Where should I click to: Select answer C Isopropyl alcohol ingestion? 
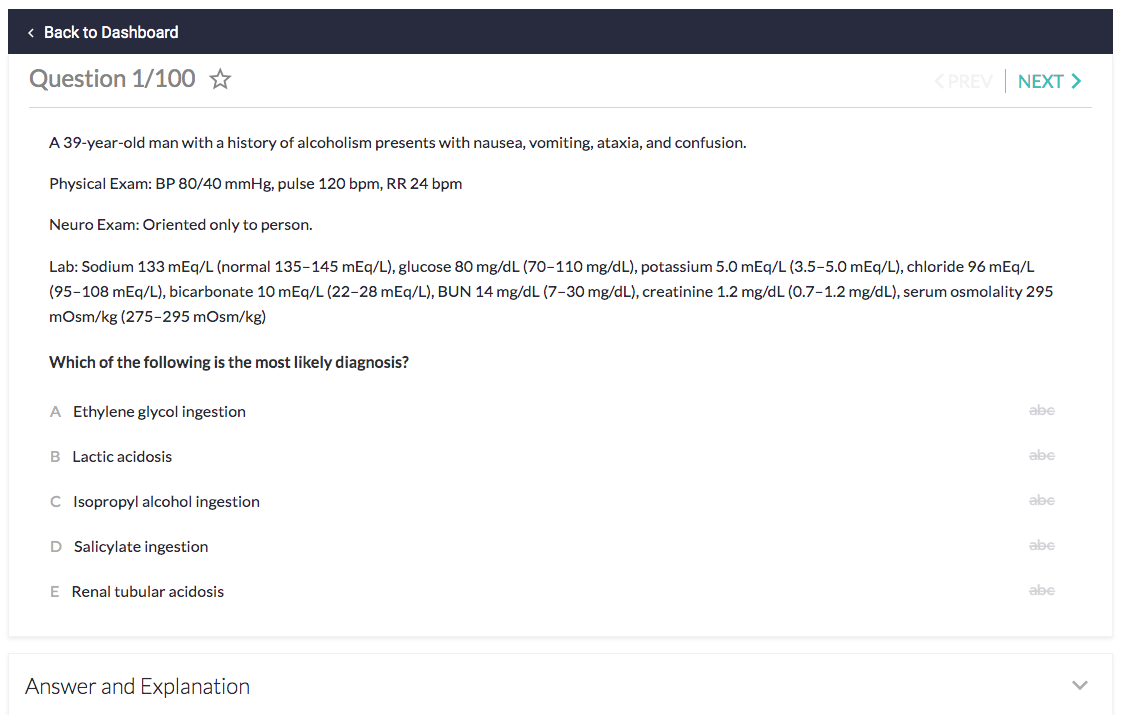click(166, 502)
